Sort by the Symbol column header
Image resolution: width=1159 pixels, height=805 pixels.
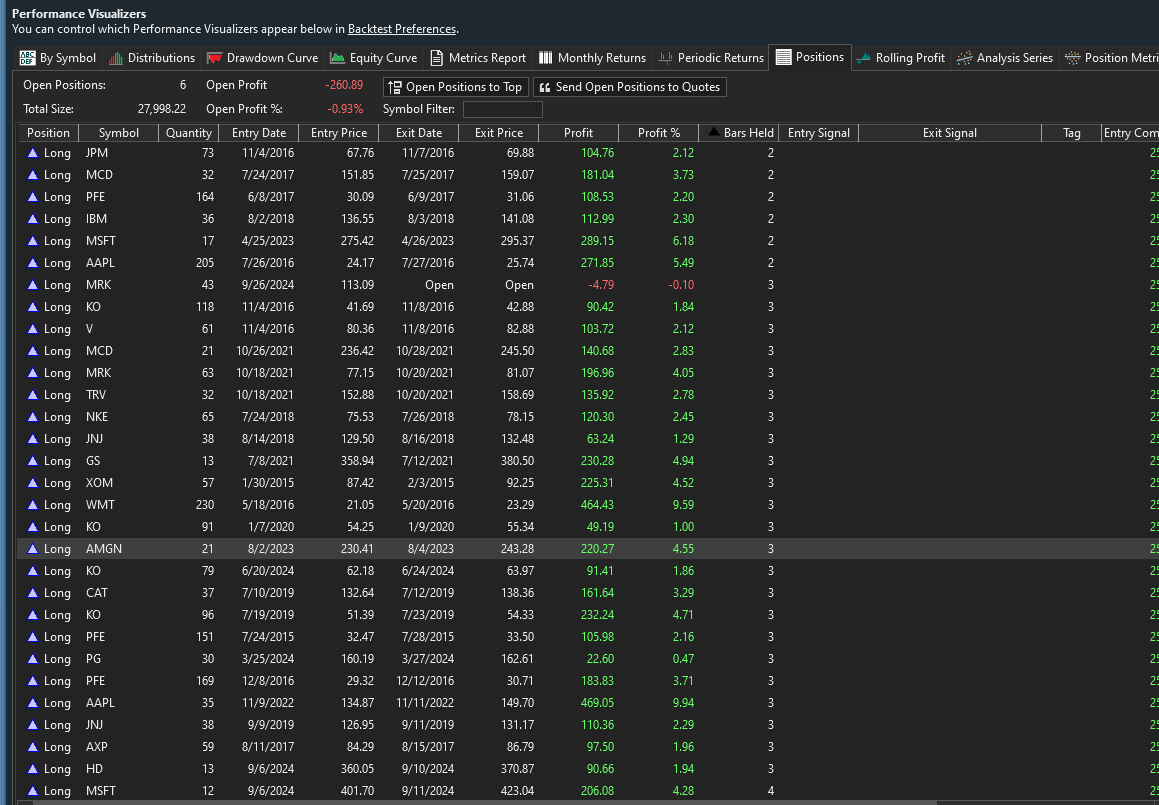[x=118, y=133]
